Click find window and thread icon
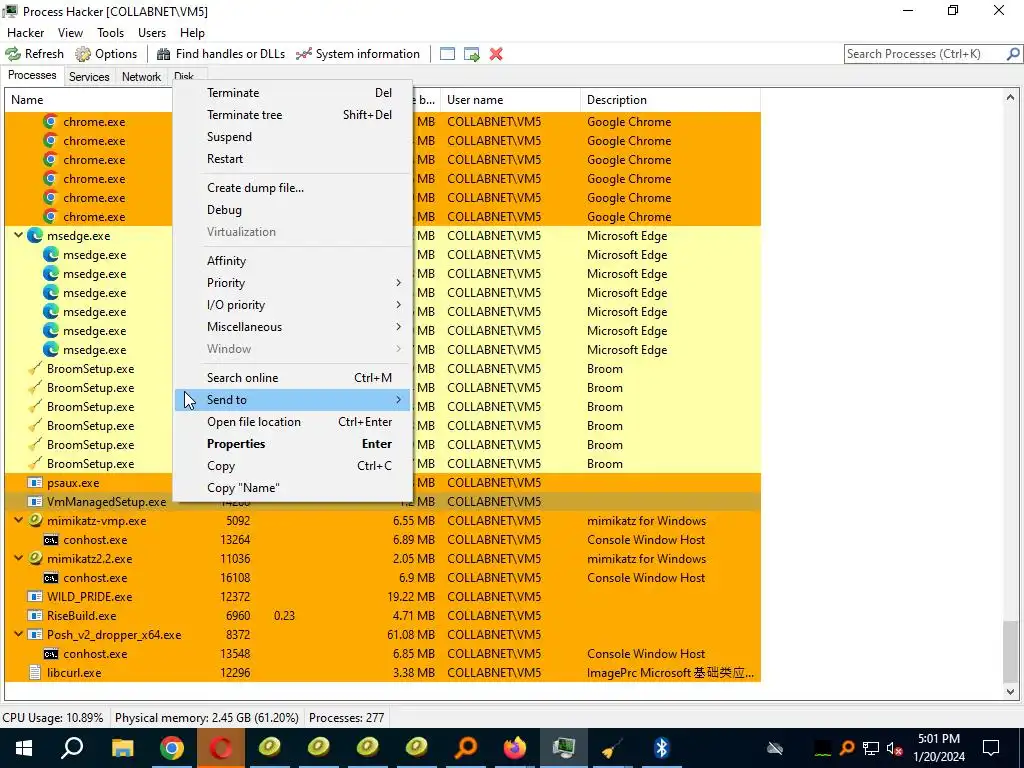The width and height of the screenshot is (1024, 768). click(472, 54)
